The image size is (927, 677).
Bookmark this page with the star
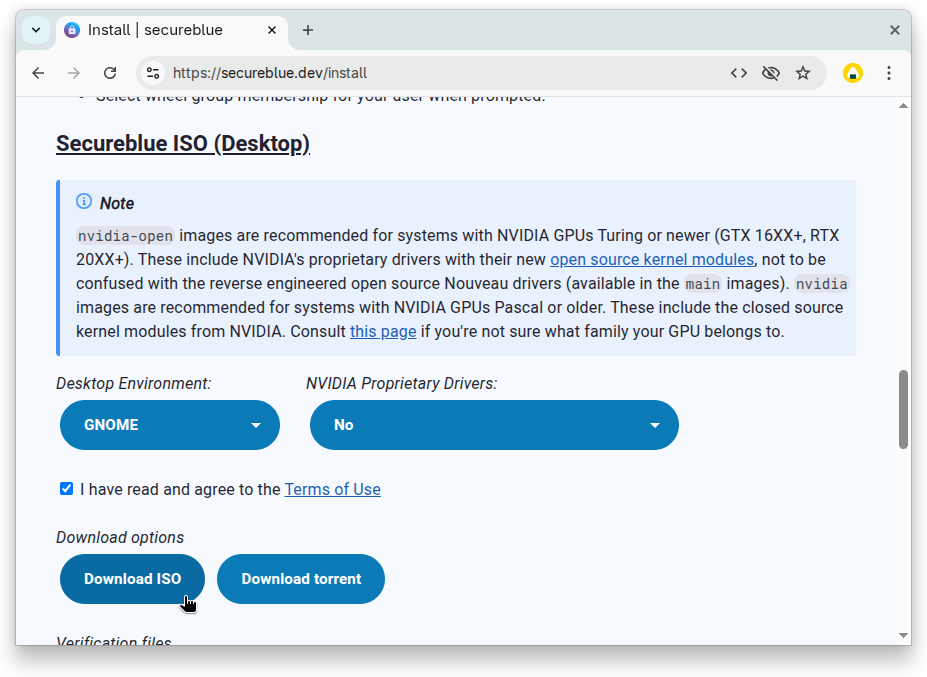tap(803, 73)
